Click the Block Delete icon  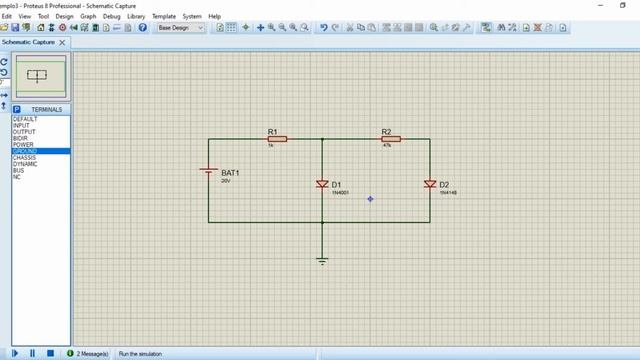point(419,27)
